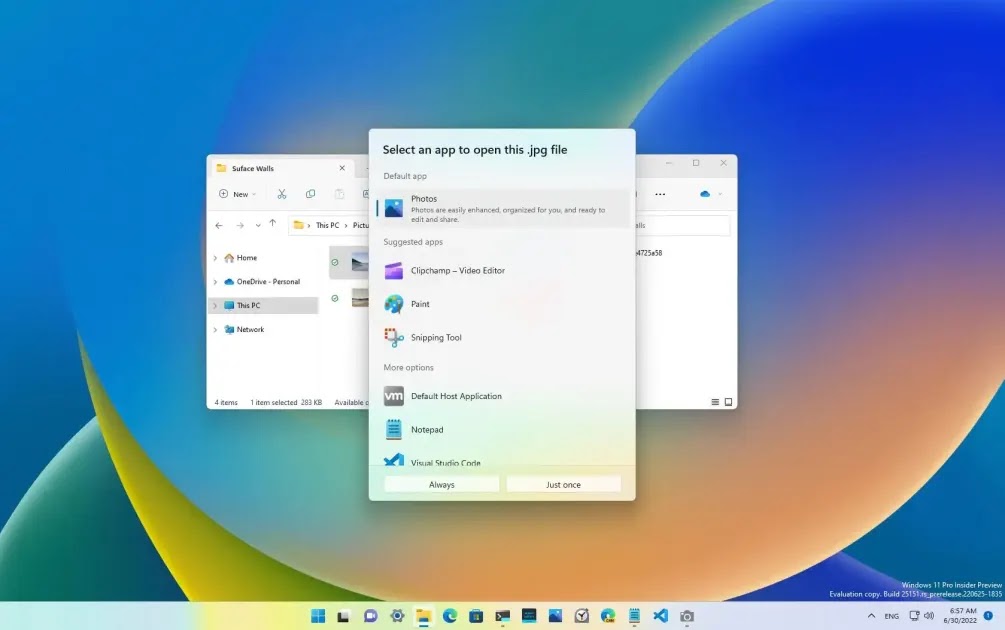Click the Cut scissors icon in Explorer toolbar
The image size is (1005, 630).
[x=281, y=194]
